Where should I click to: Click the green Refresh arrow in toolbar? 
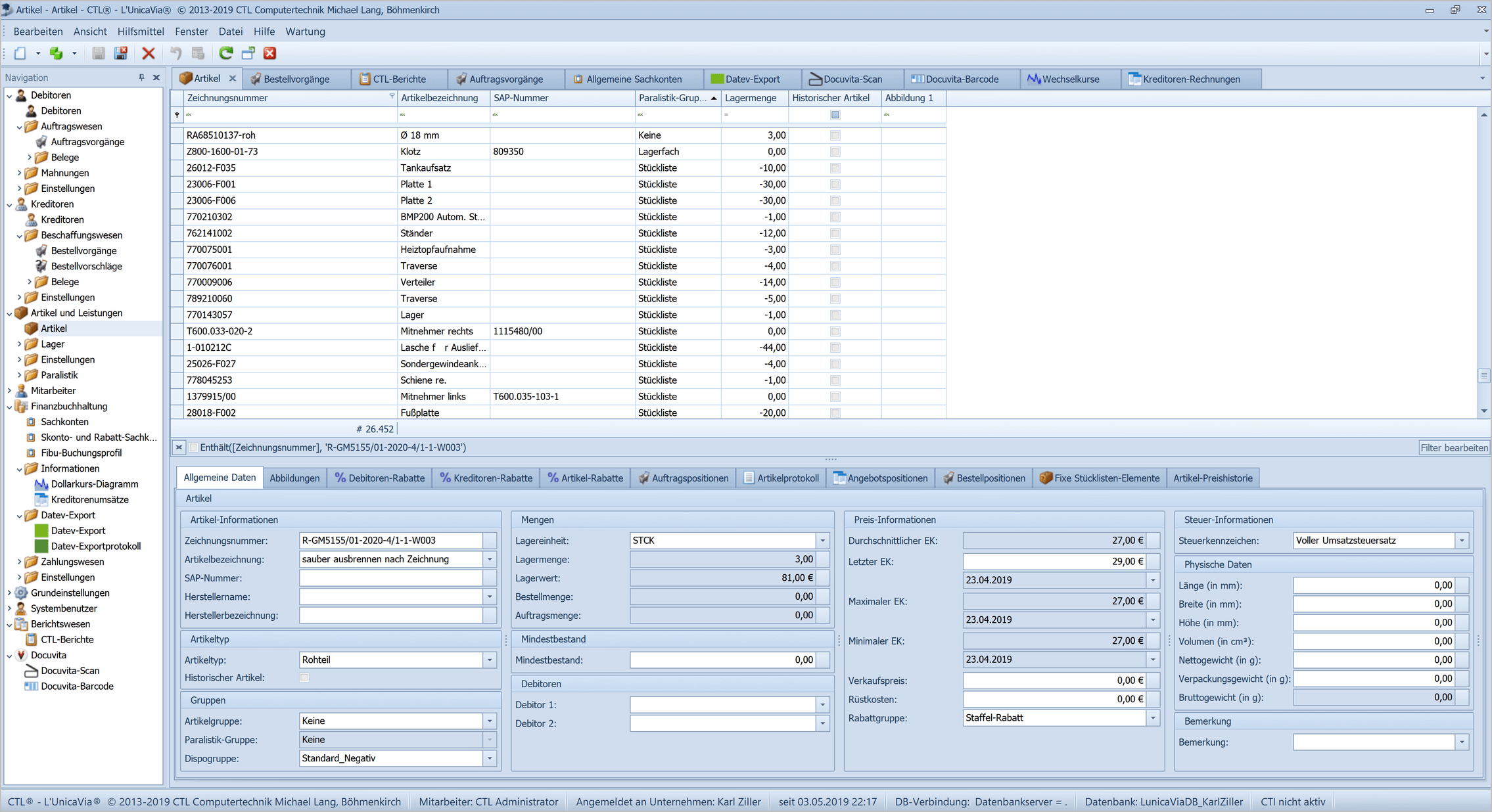click(225, 53)
